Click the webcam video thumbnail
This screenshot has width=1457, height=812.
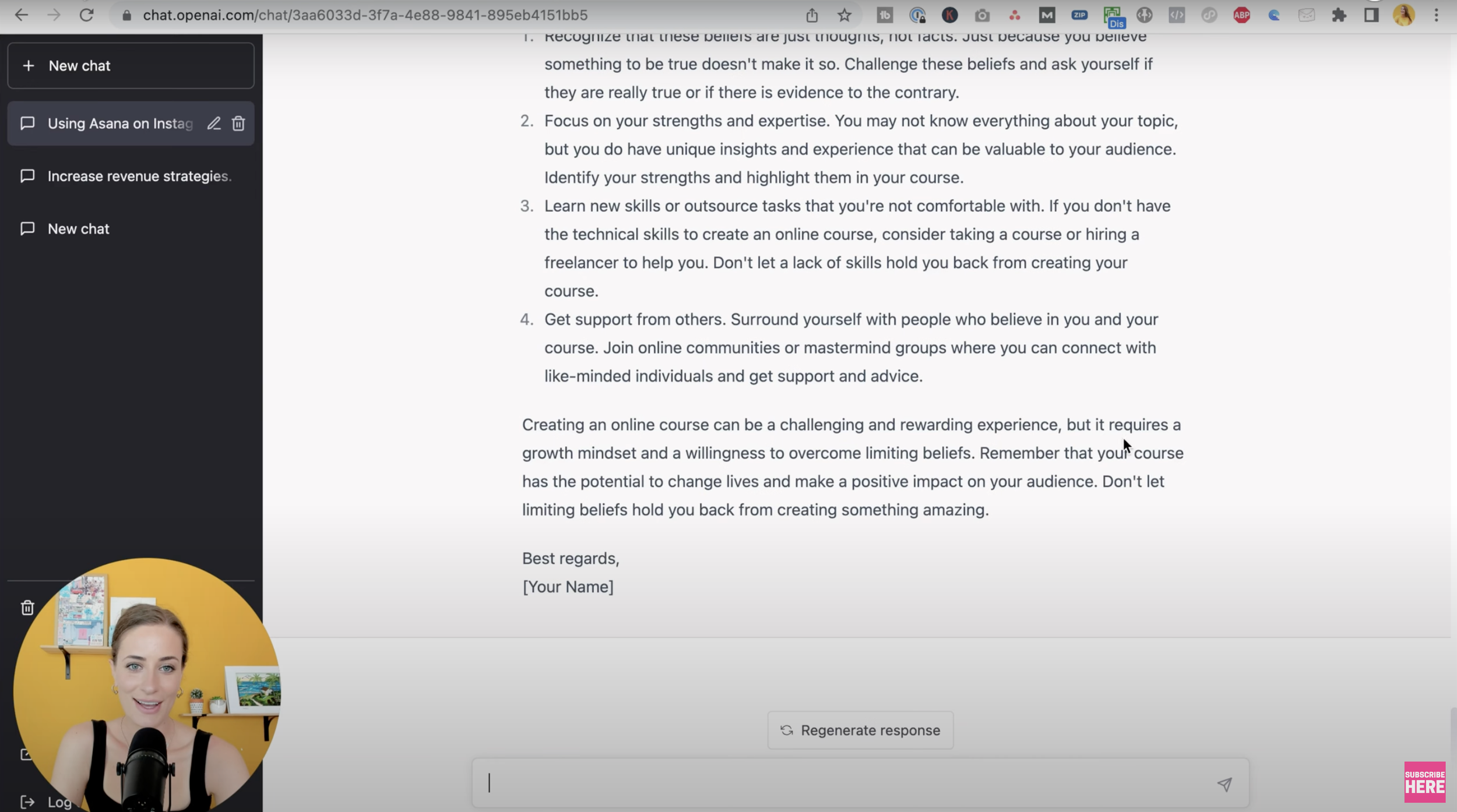coord(147,685)
